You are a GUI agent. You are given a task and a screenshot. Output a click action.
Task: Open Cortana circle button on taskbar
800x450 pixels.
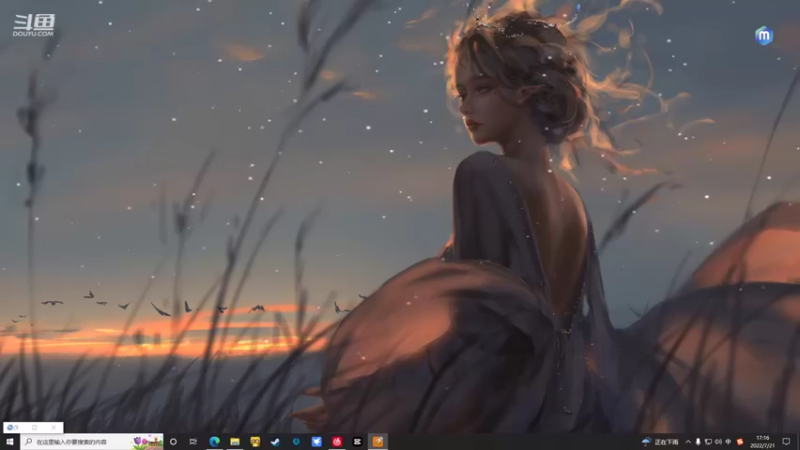tap(173, 442)
